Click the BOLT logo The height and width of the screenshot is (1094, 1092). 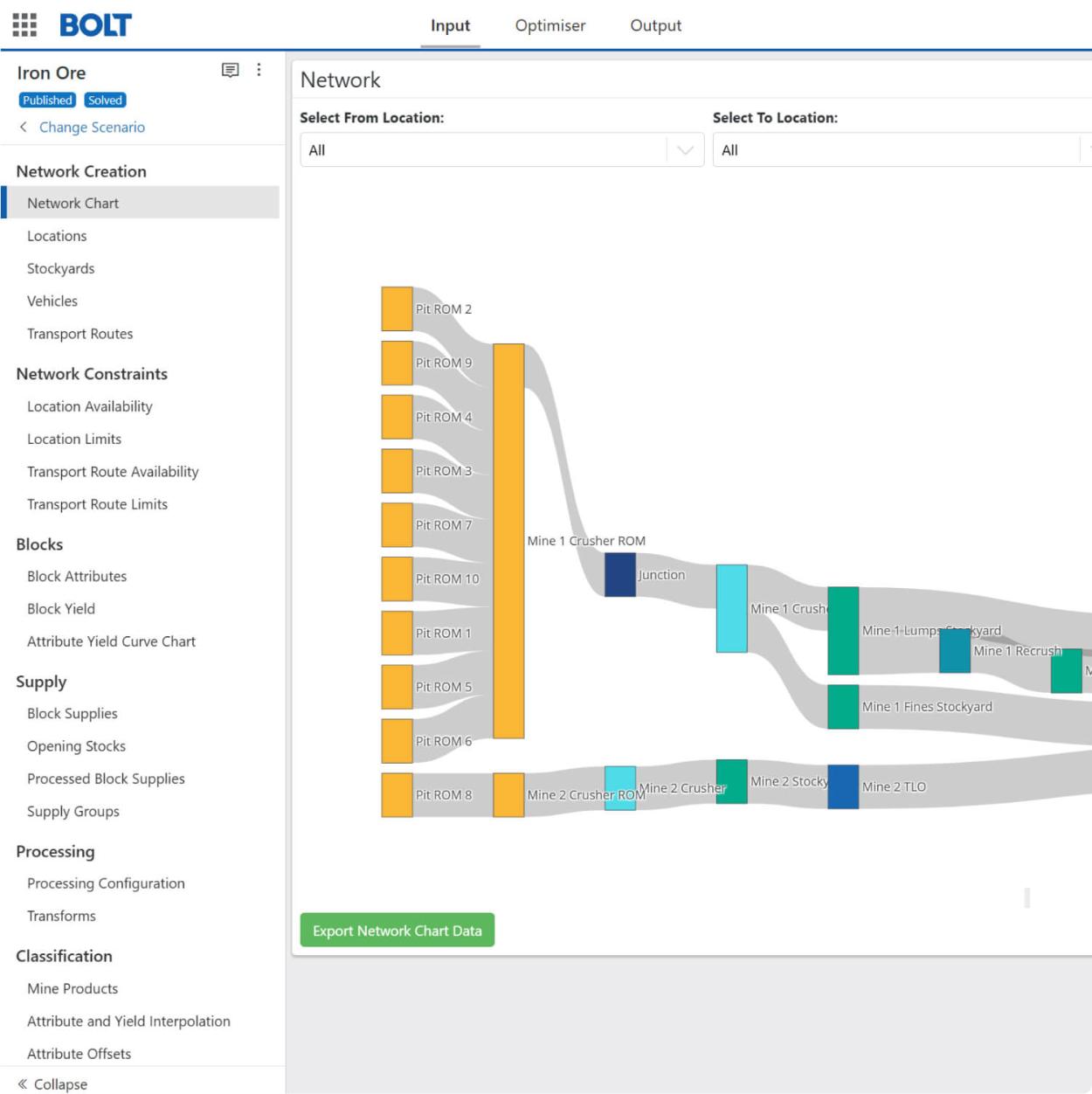[x=95, y=25]
